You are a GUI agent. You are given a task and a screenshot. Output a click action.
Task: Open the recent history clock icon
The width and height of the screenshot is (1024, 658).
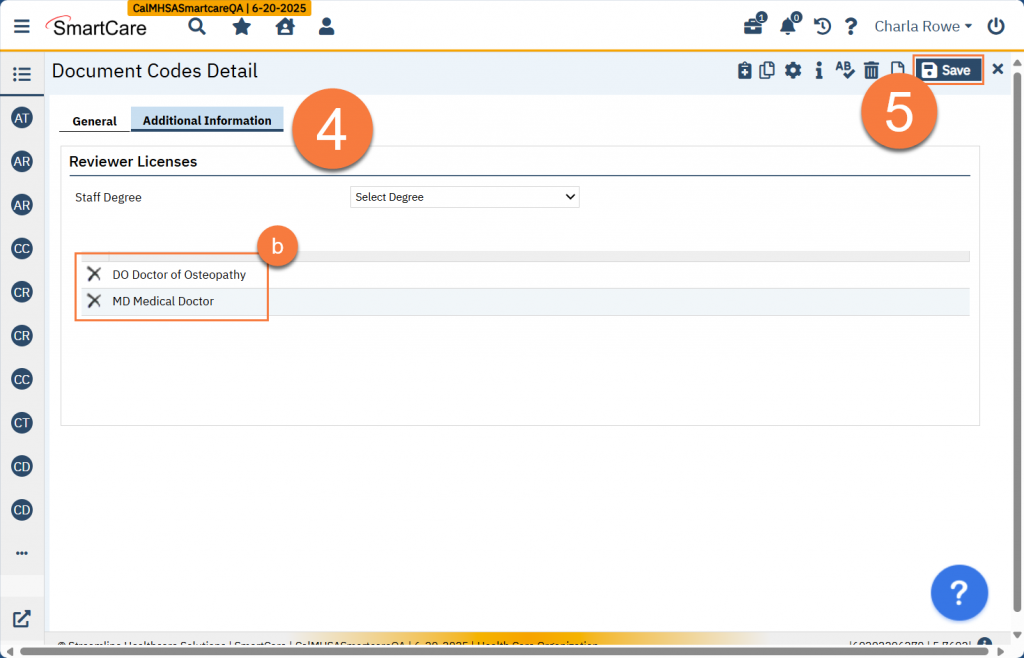click(x=822, y=27)
